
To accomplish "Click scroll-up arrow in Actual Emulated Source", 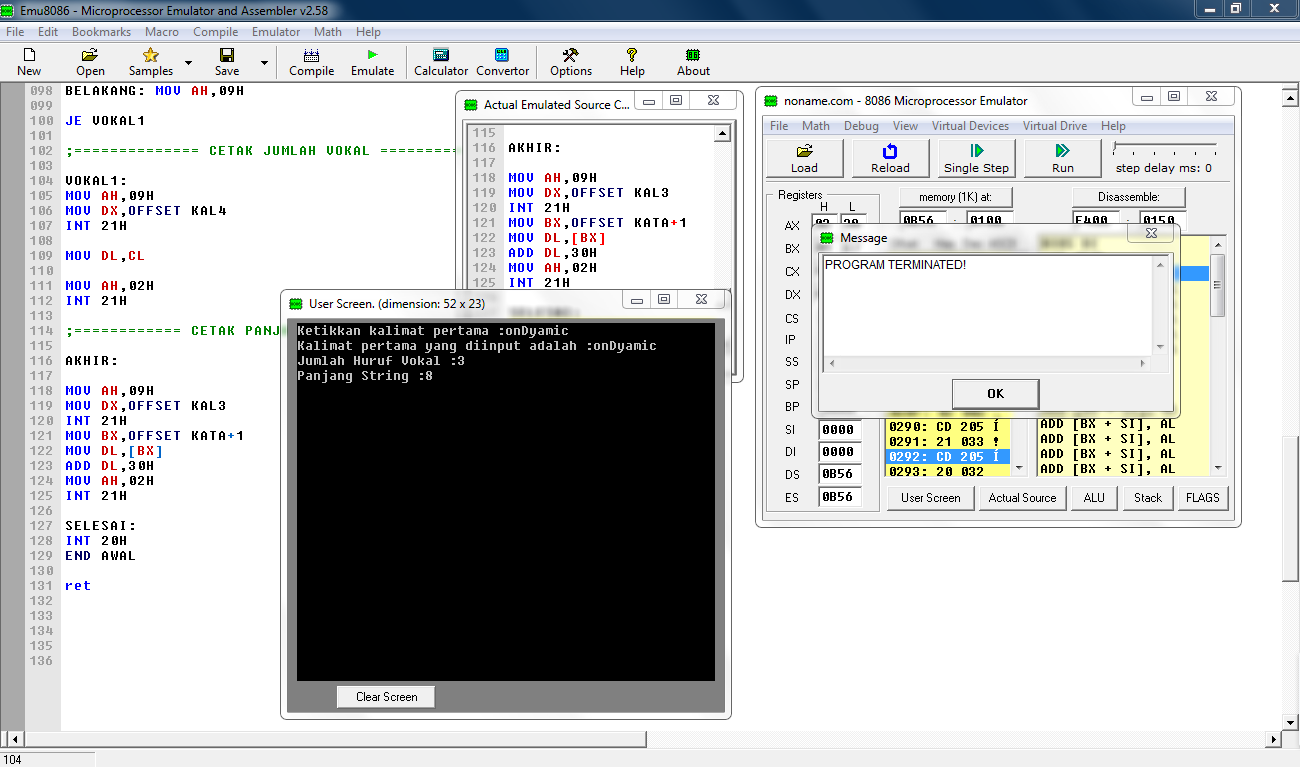I will tap(722, 133).
